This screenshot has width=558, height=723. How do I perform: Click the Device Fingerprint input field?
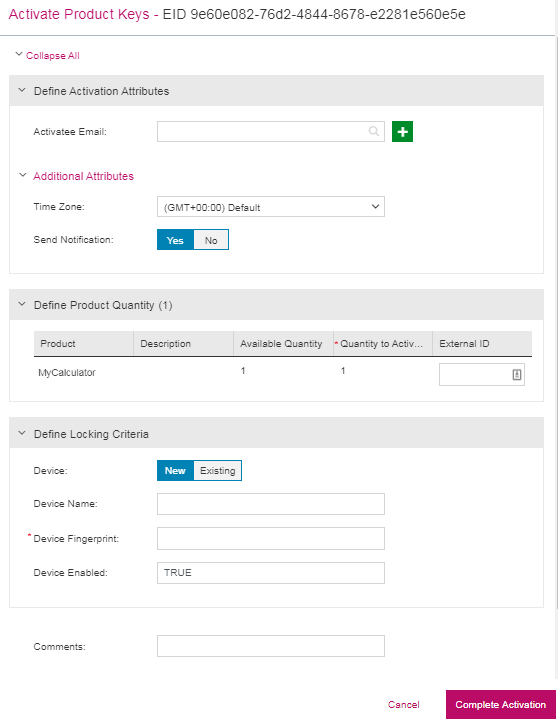click(x=271, y=539)
